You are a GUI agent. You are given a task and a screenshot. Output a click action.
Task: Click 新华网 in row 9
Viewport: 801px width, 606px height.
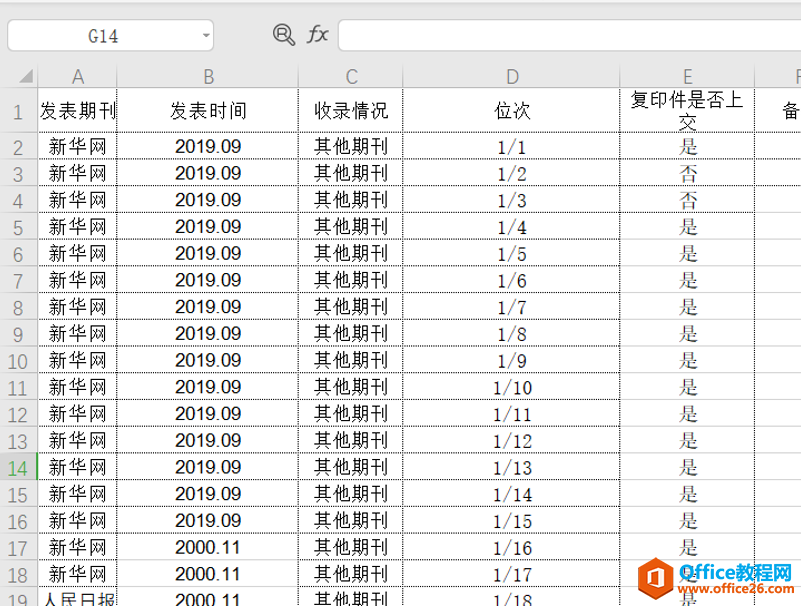[78, 334]
